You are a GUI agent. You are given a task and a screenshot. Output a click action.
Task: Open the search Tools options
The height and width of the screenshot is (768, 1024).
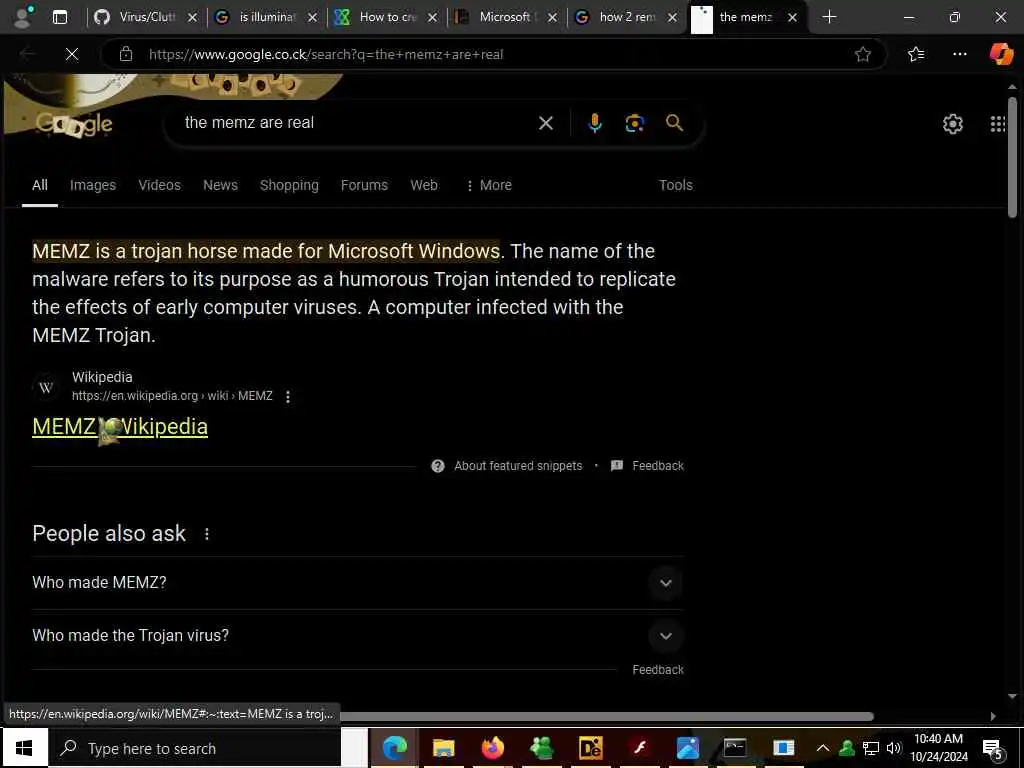point(675,185)
